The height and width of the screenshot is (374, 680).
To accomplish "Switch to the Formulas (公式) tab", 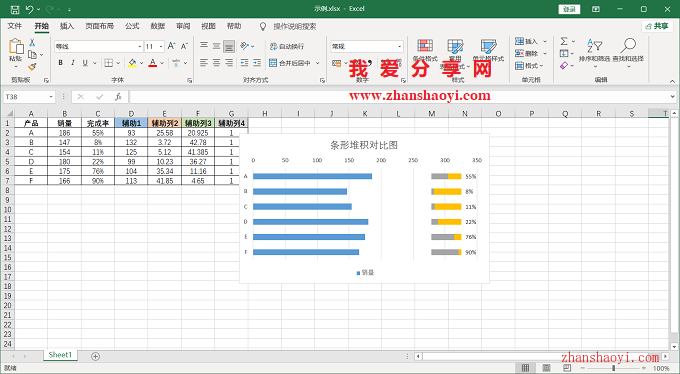I will click(132, 26).
